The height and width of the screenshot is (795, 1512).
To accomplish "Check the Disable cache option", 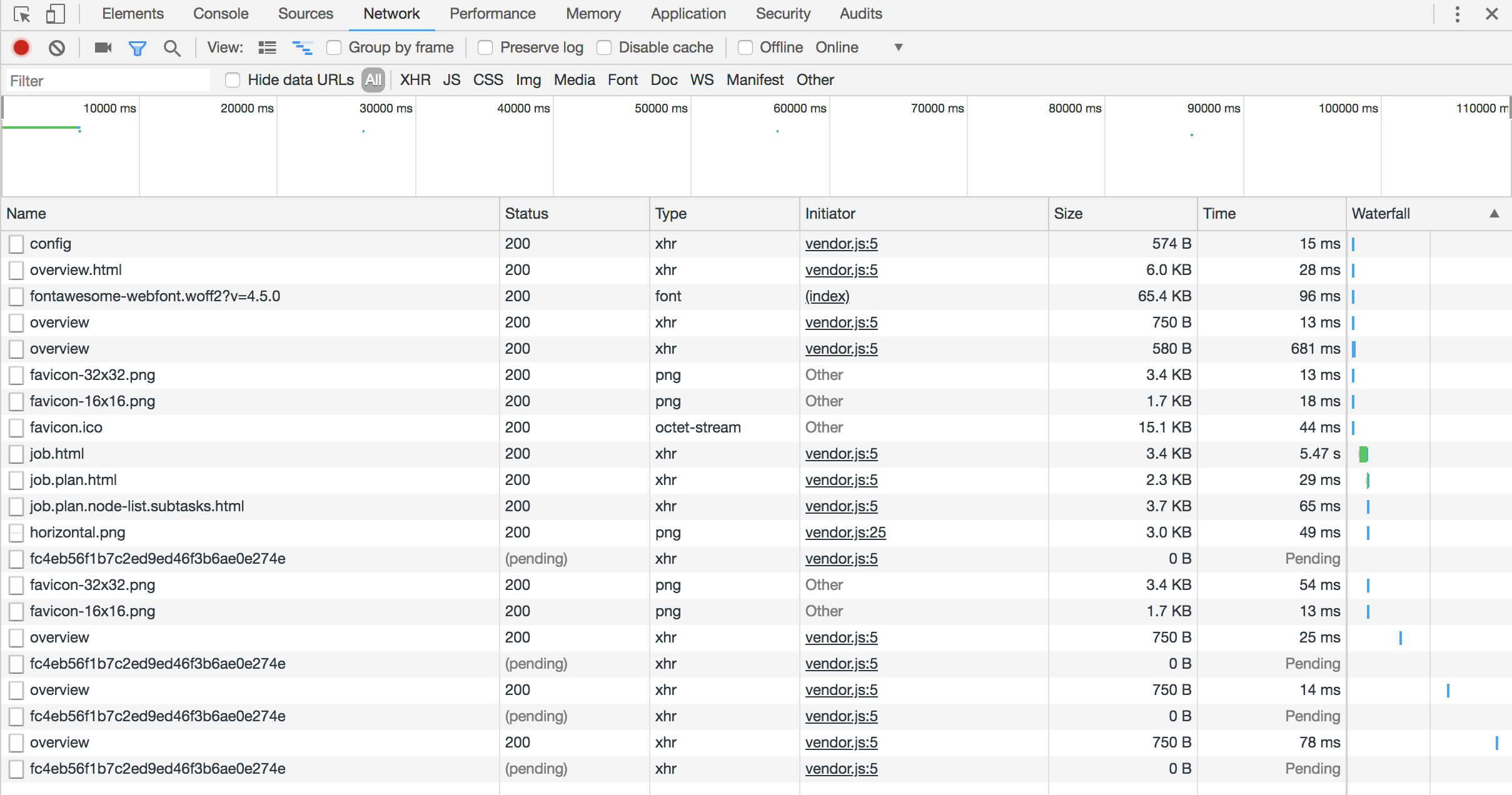I will tap(604, 47).
